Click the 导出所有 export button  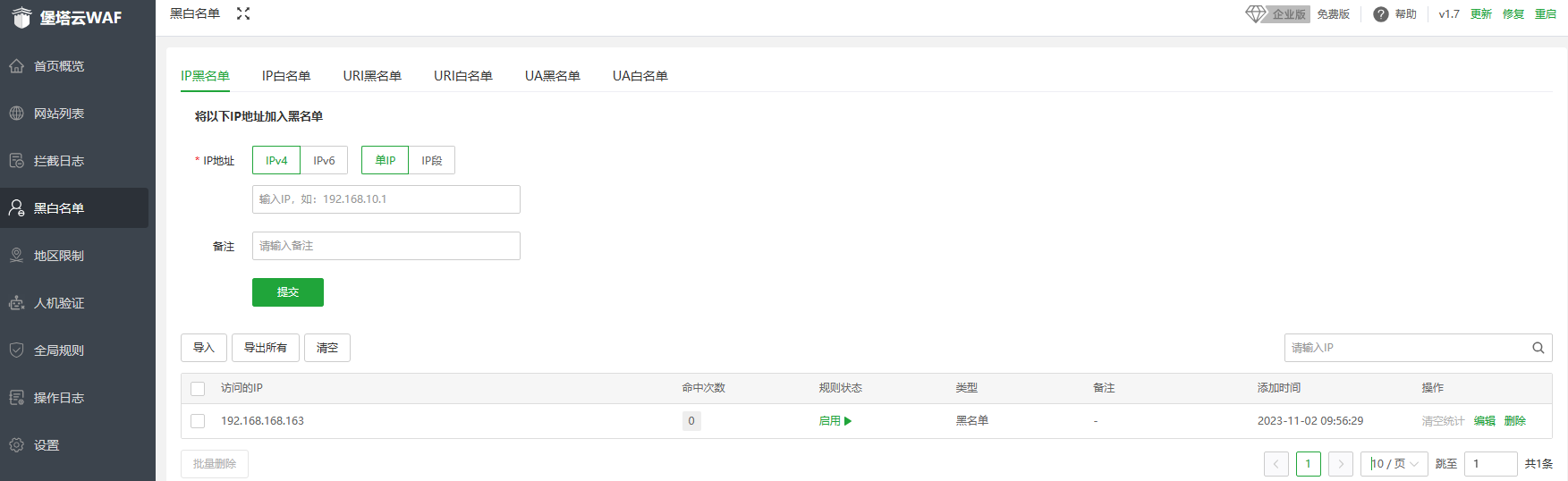tap(266, 348)
